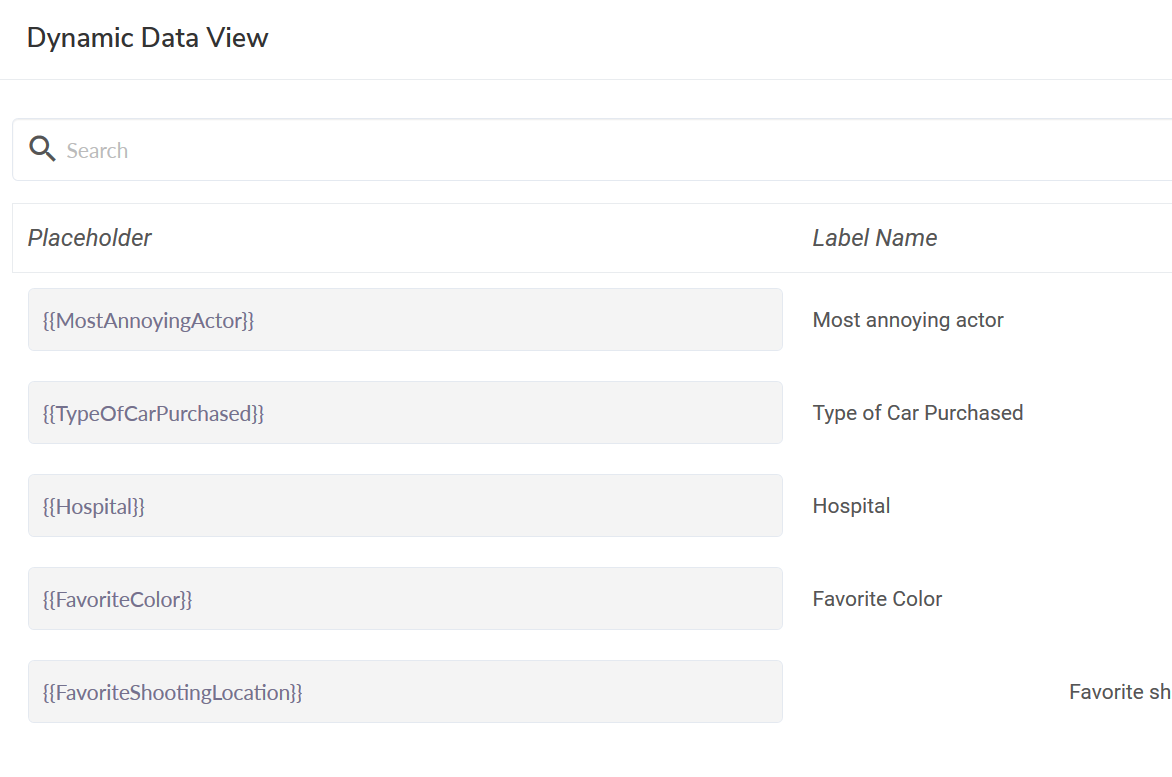This screenshot has height=777, width=1172.
Task: Sort by the Placeholder column header
Action: click(90, 238)
